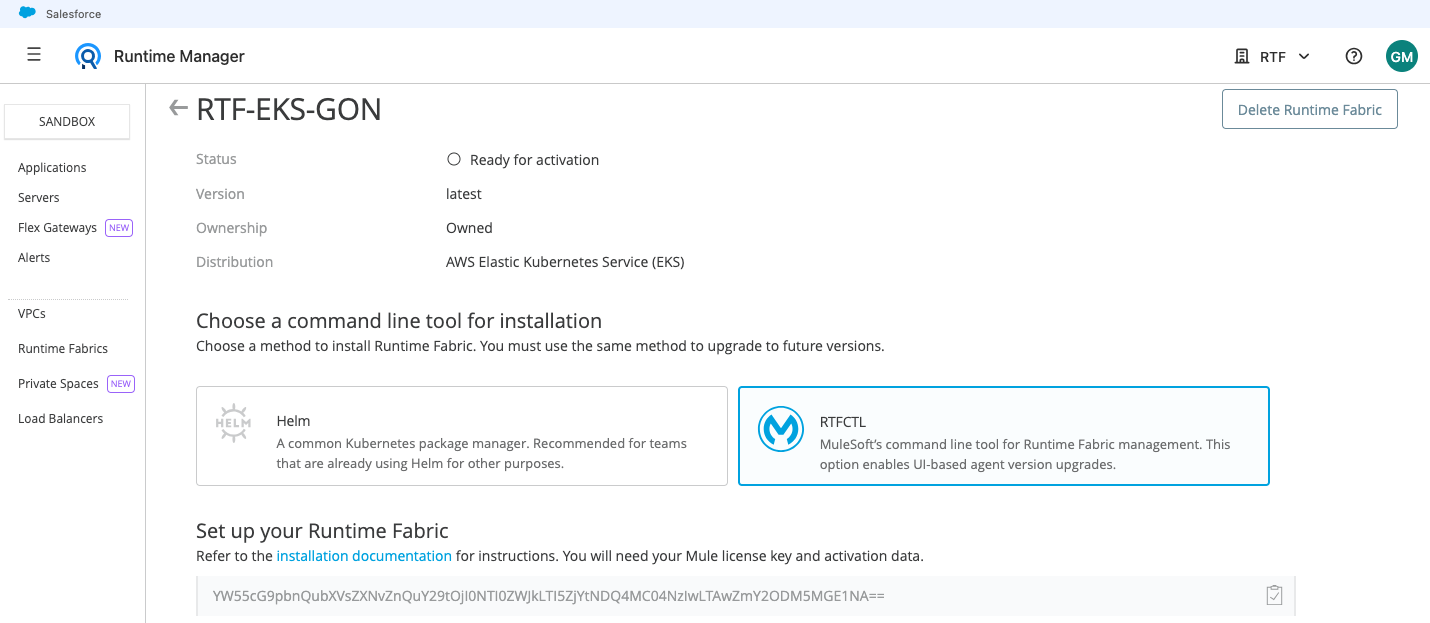Open the hamburger navigation menu
The height and width of the screenshot is (623, 1430).
pos(34,55)
